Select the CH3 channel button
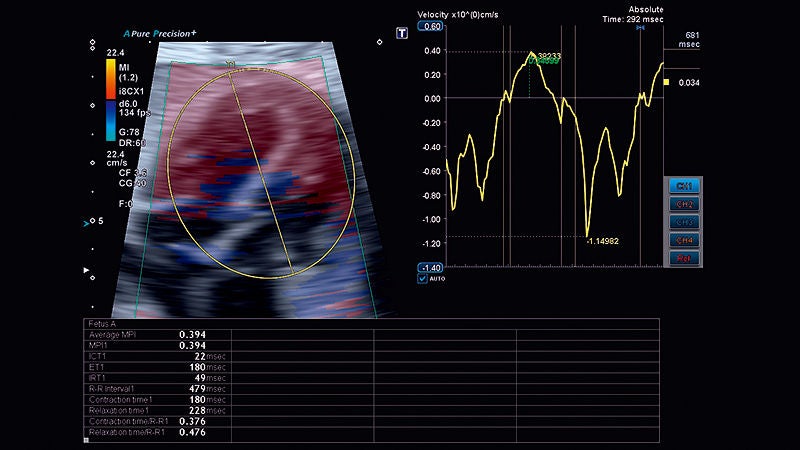 (684, 222)
